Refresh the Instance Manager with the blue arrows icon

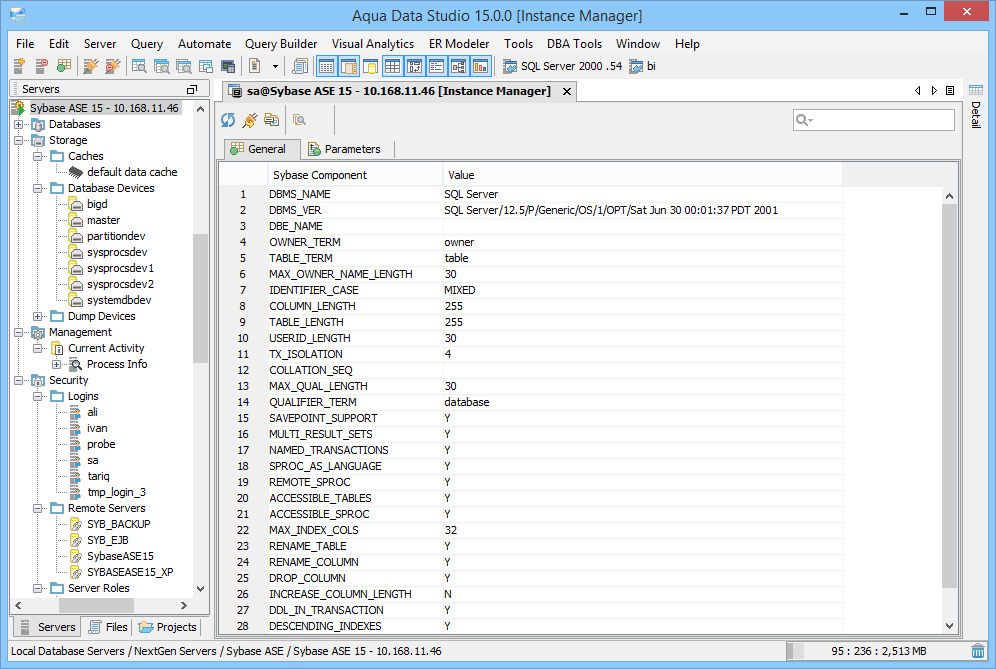(228, 119)
